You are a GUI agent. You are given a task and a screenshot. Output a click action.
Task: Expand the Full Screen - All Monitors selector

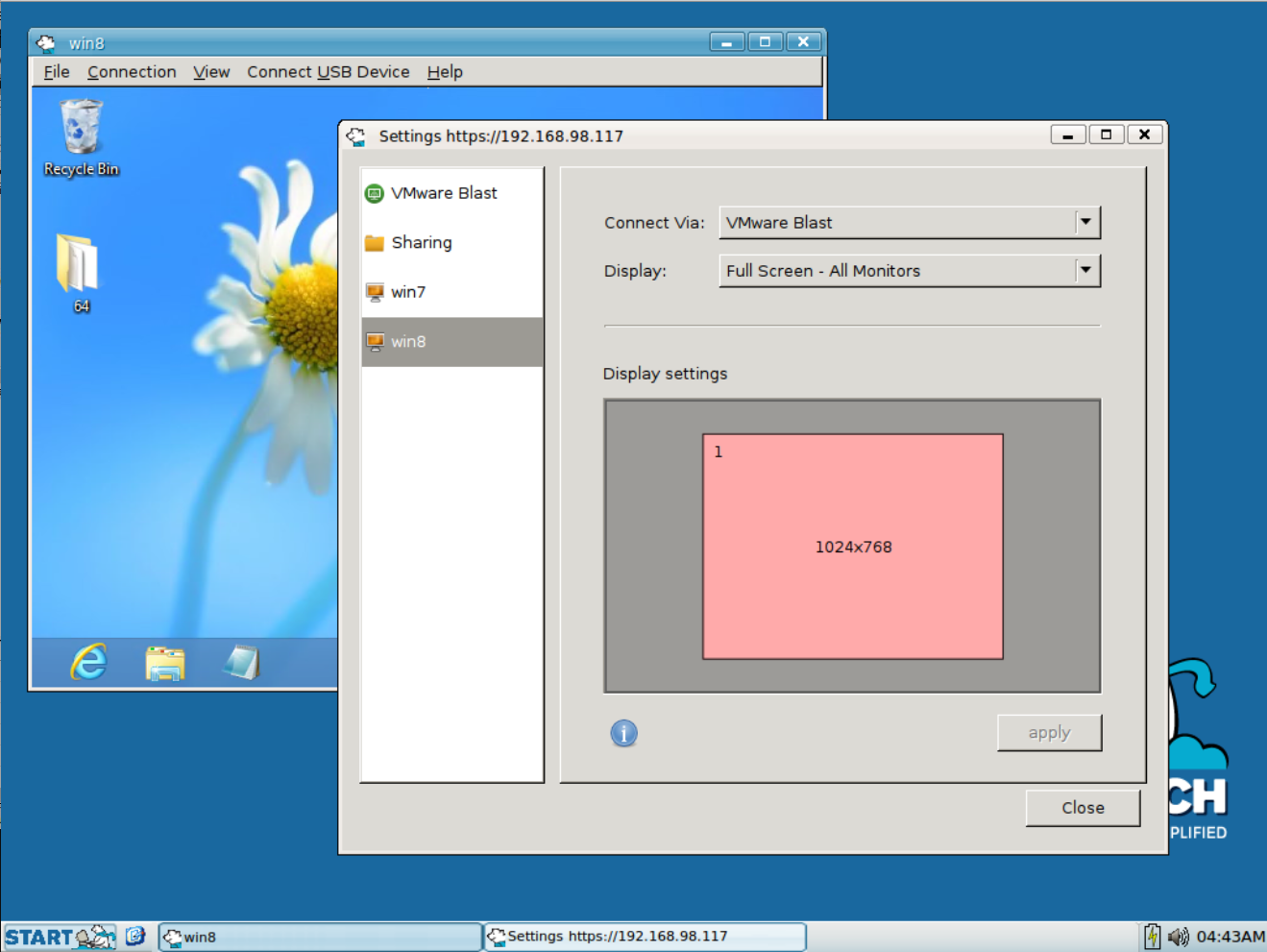[x=1086, y=270]
